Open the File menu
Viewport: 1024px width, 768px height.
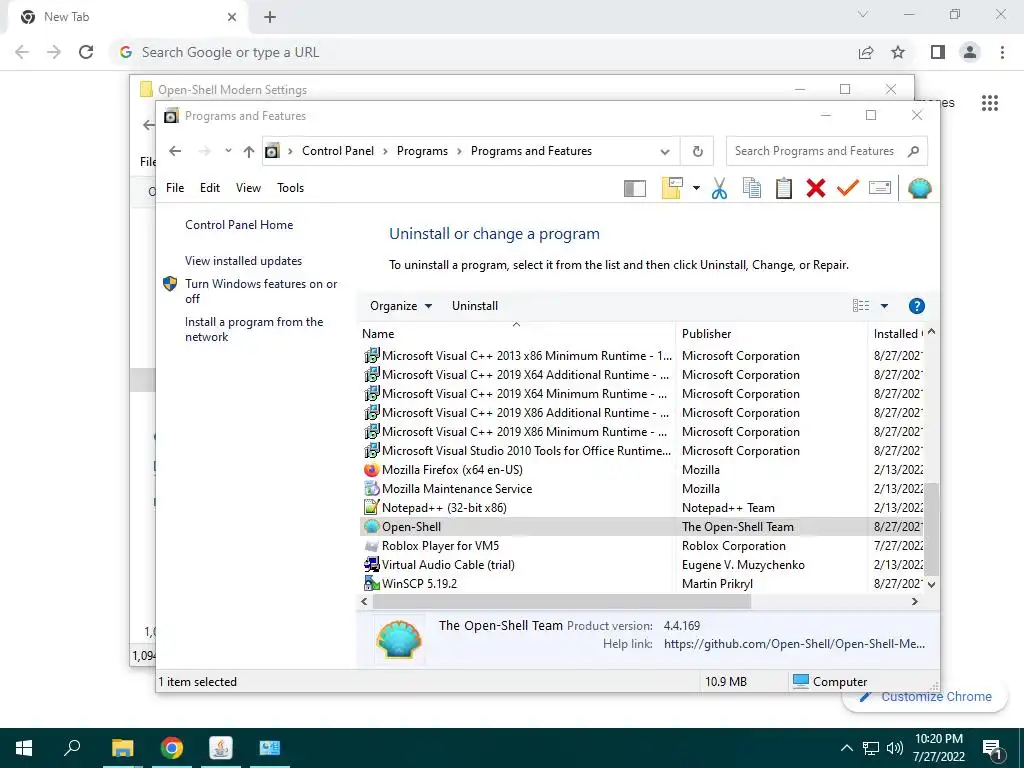[x=175, y=188]
